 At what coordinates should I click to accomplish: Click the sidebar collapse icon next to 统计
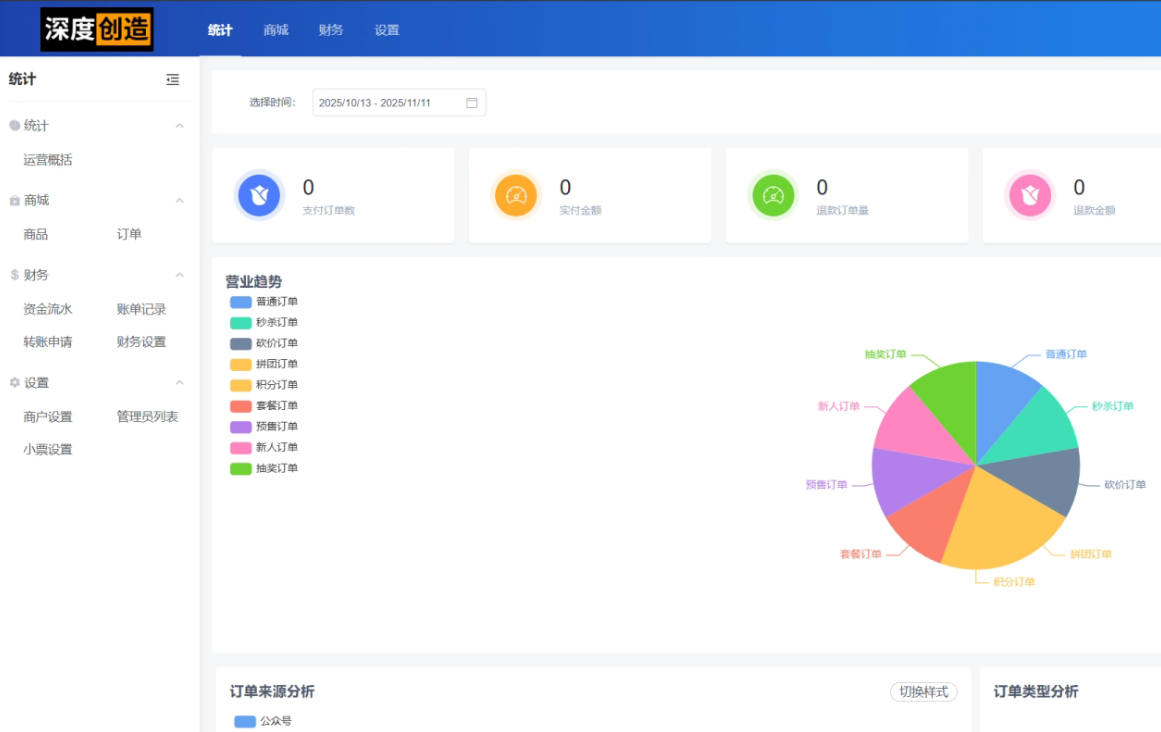pos(173,80)
